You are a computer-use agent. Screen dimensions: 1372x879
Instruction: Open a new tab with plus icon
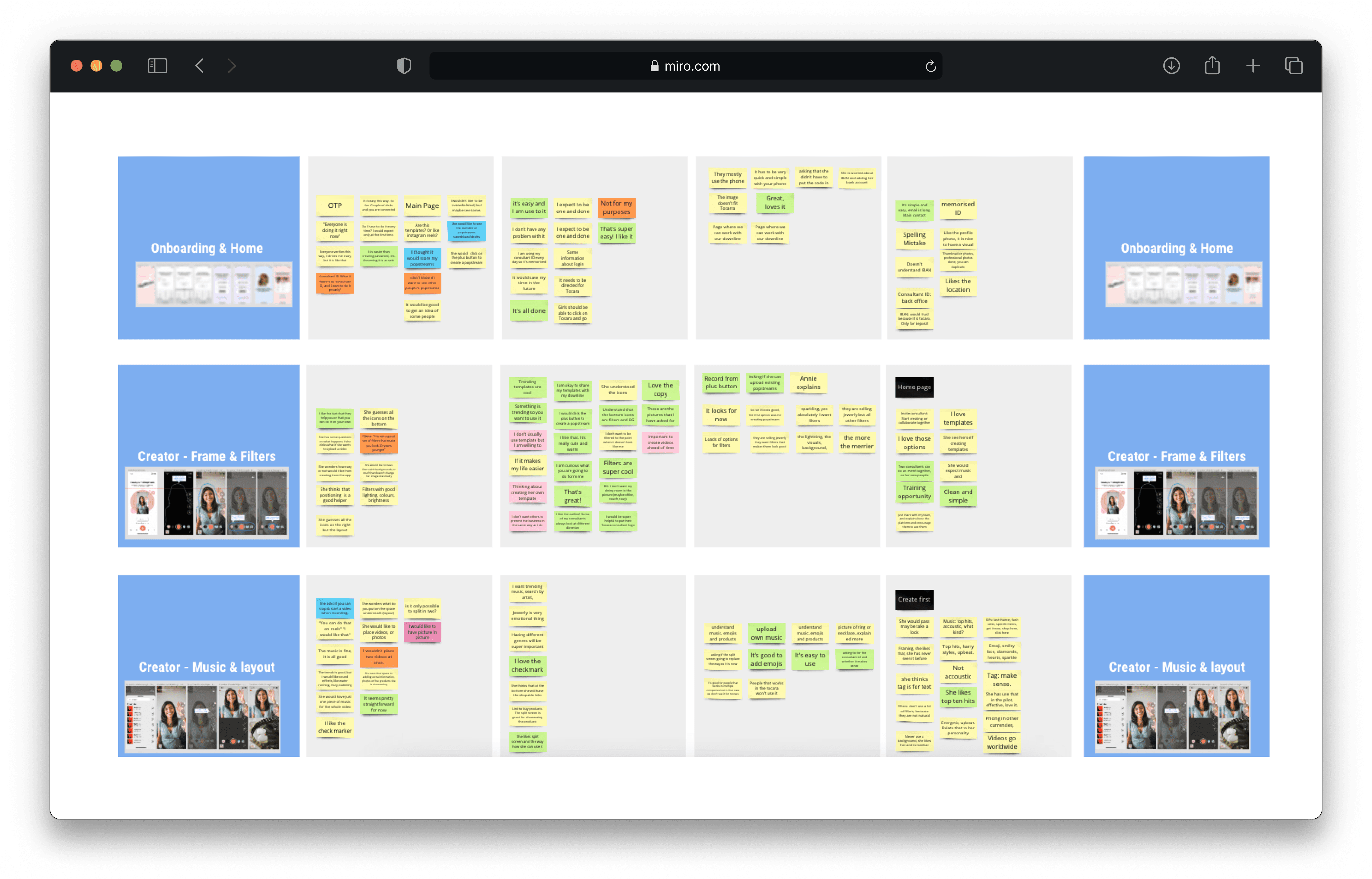click(x=1253, y=66)
